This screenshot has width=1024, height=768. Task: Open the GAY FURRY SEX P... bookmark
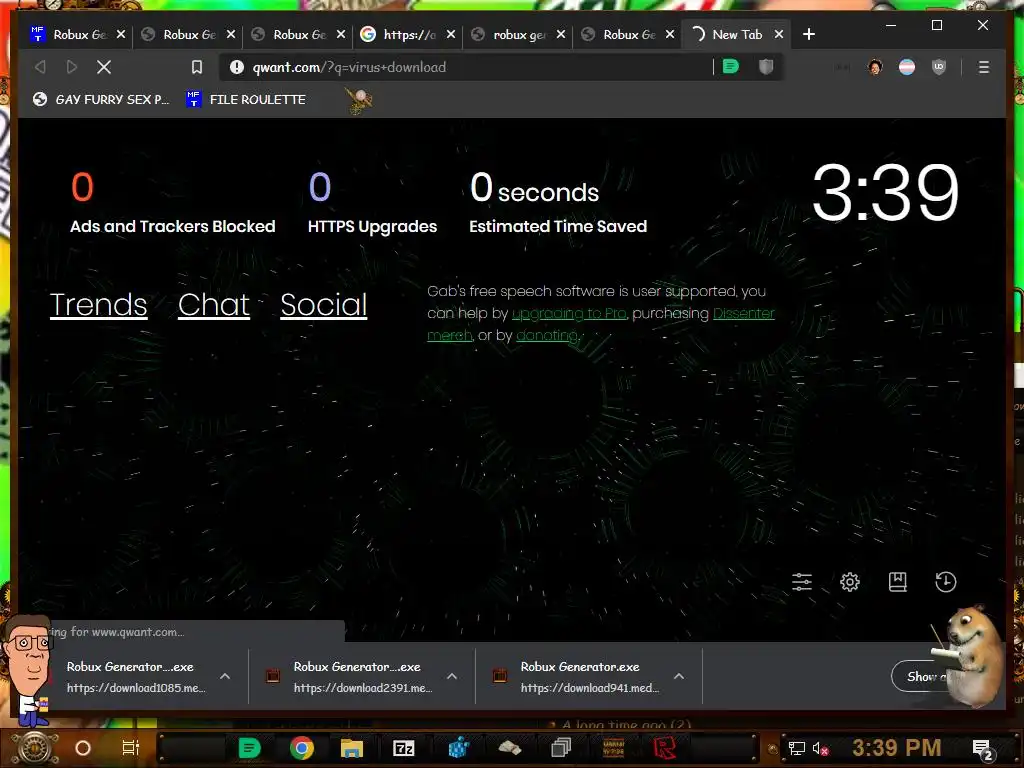[x=101, y=99]
